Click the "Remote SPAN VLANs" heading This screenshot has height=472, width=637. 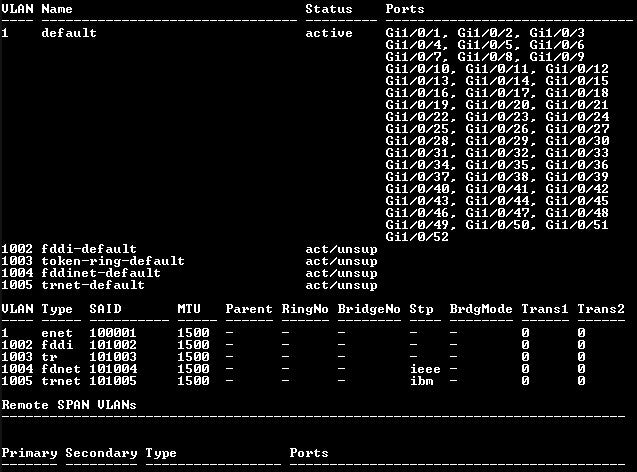click(x=69, y=405)
